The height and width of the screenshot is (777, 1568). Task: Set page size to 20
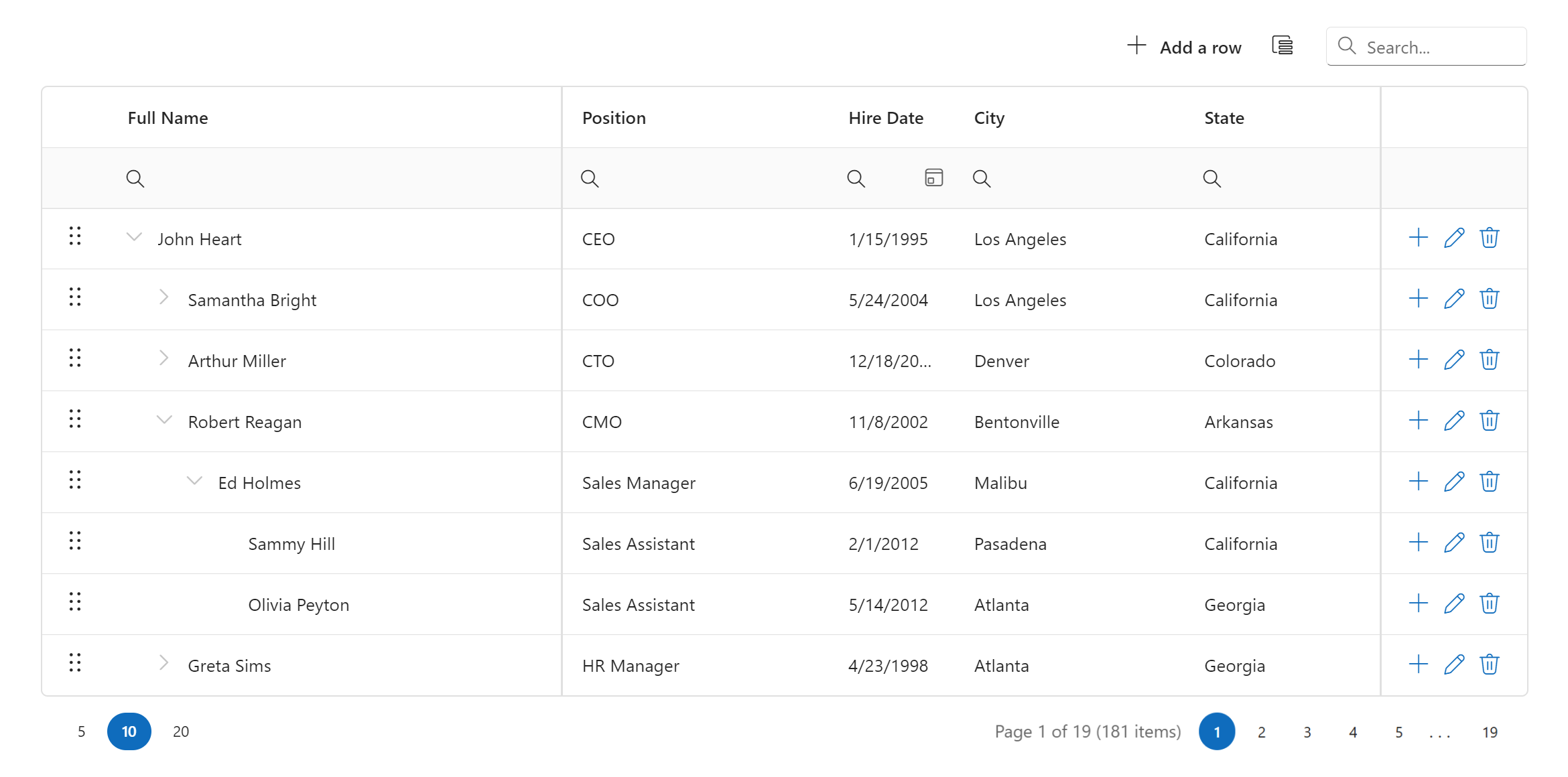coord(181,731)
